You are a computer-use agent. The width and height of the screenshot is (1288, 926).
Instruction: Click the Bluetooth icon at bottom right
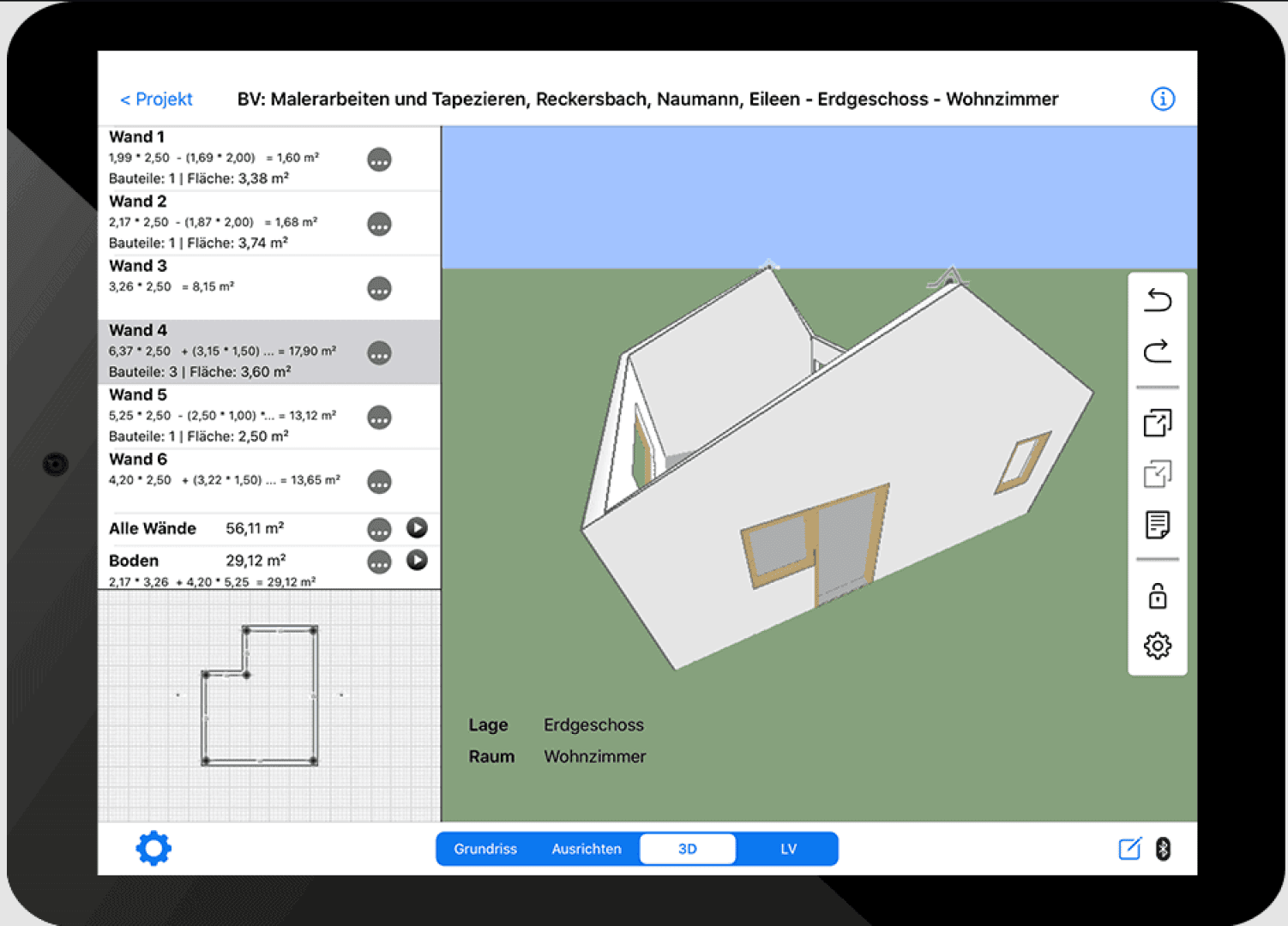pyautogui.click(x=1163, y=849)
